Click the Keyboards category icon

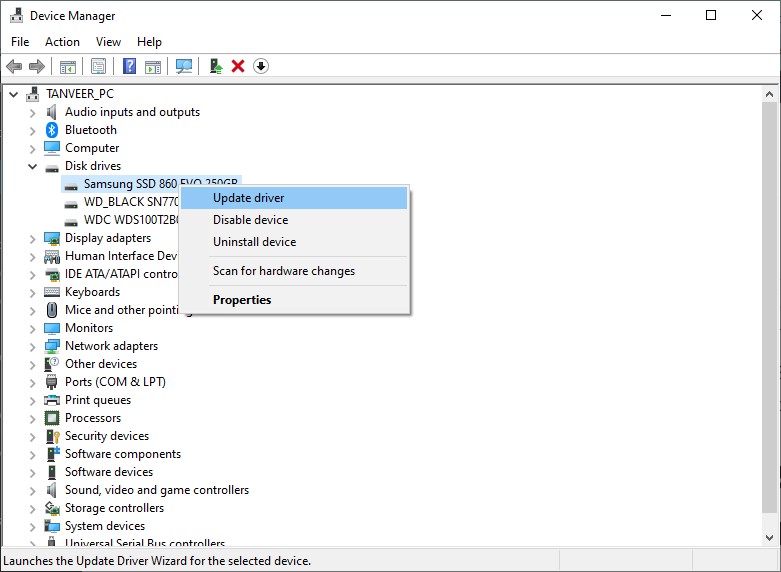coord(52,292)
